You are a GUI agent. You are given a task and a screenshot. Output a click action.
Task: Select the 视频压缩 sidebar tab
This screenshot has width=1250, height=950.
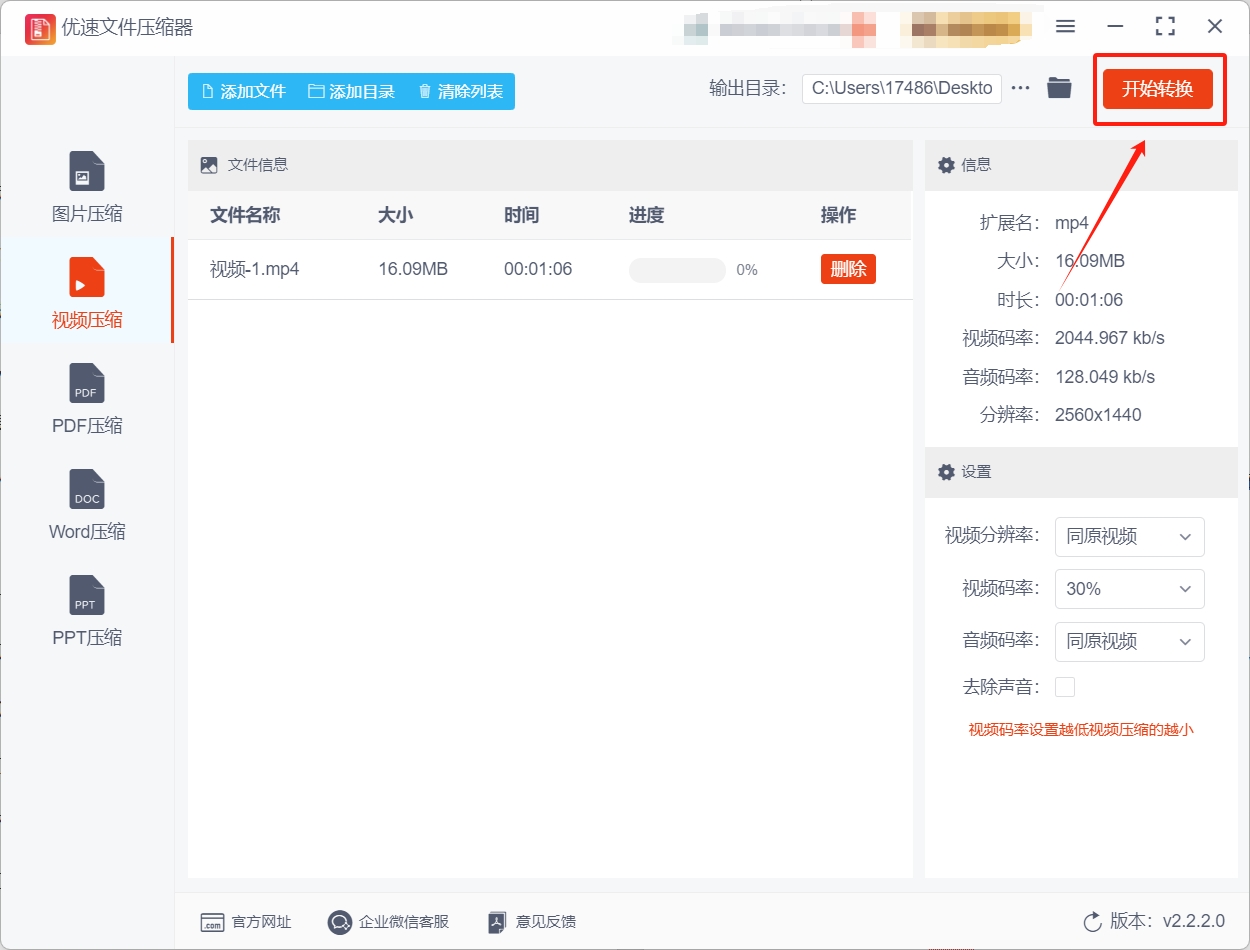click(x=86, y=291)
